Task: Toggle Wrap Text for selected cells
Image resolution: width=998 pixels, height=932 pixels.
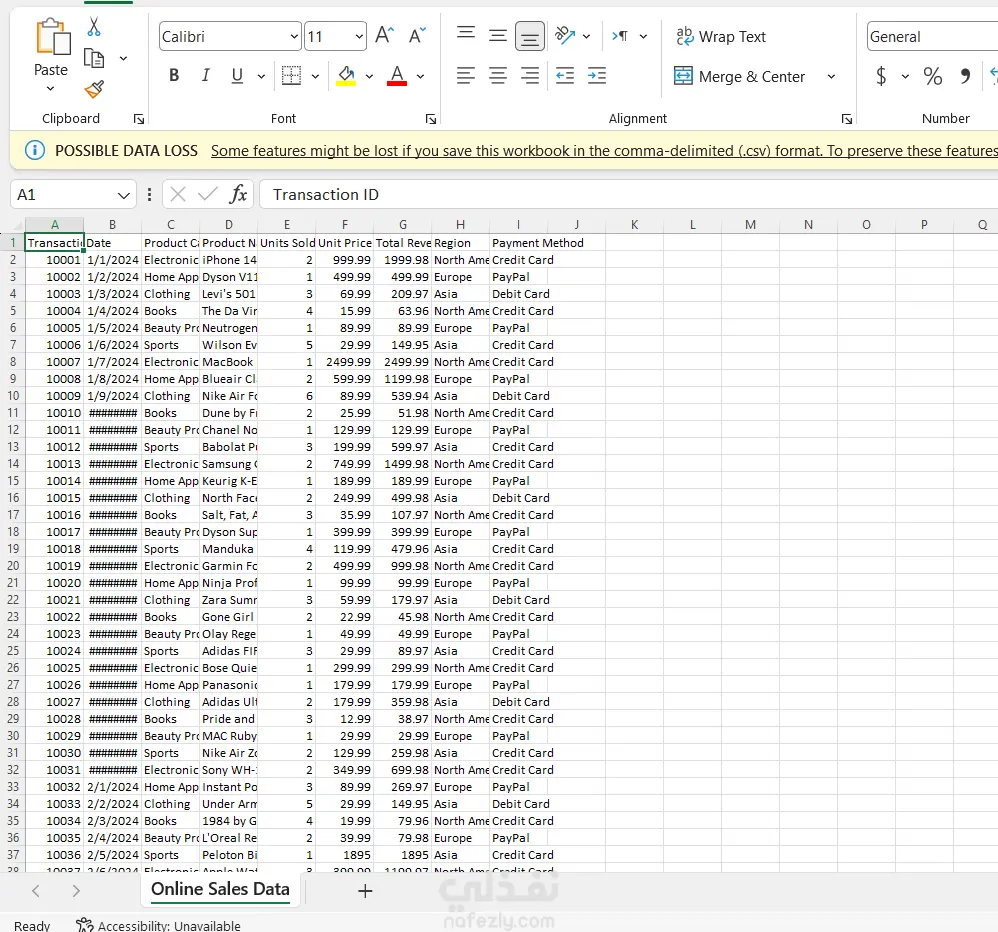Action: click(x=721, y=36)
